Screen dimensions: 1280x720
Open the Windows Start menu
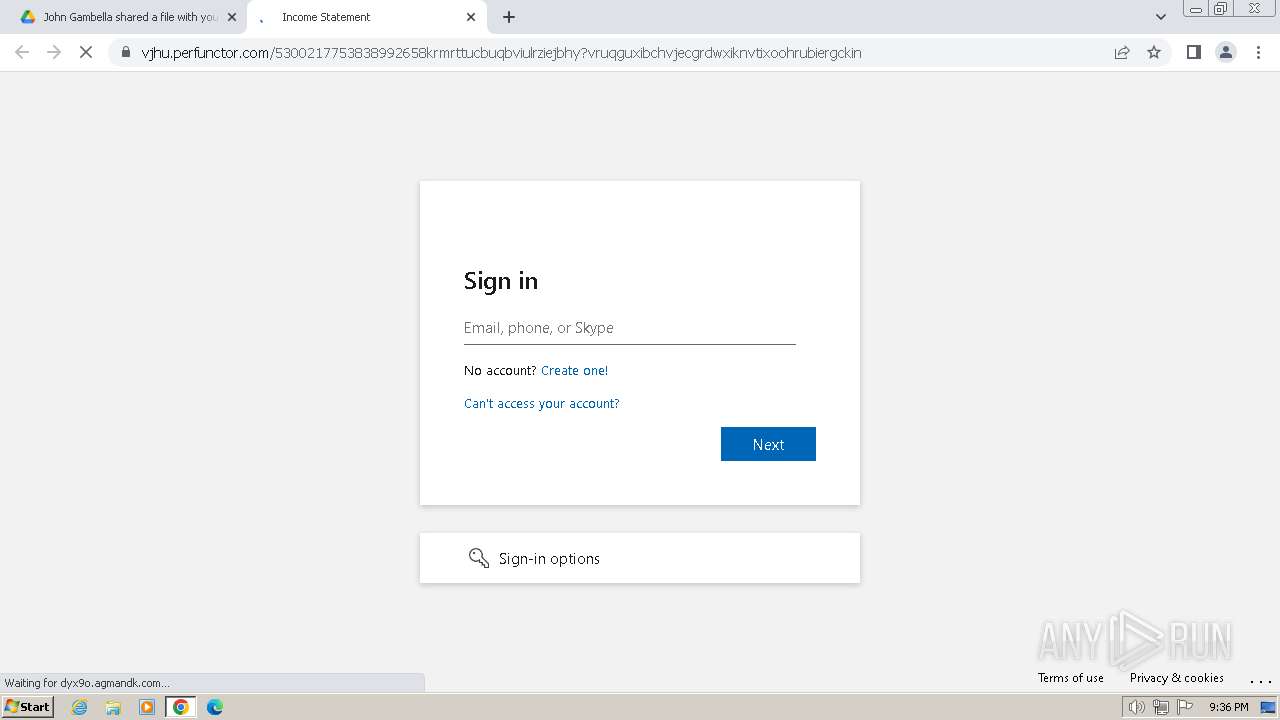(27, 707)
